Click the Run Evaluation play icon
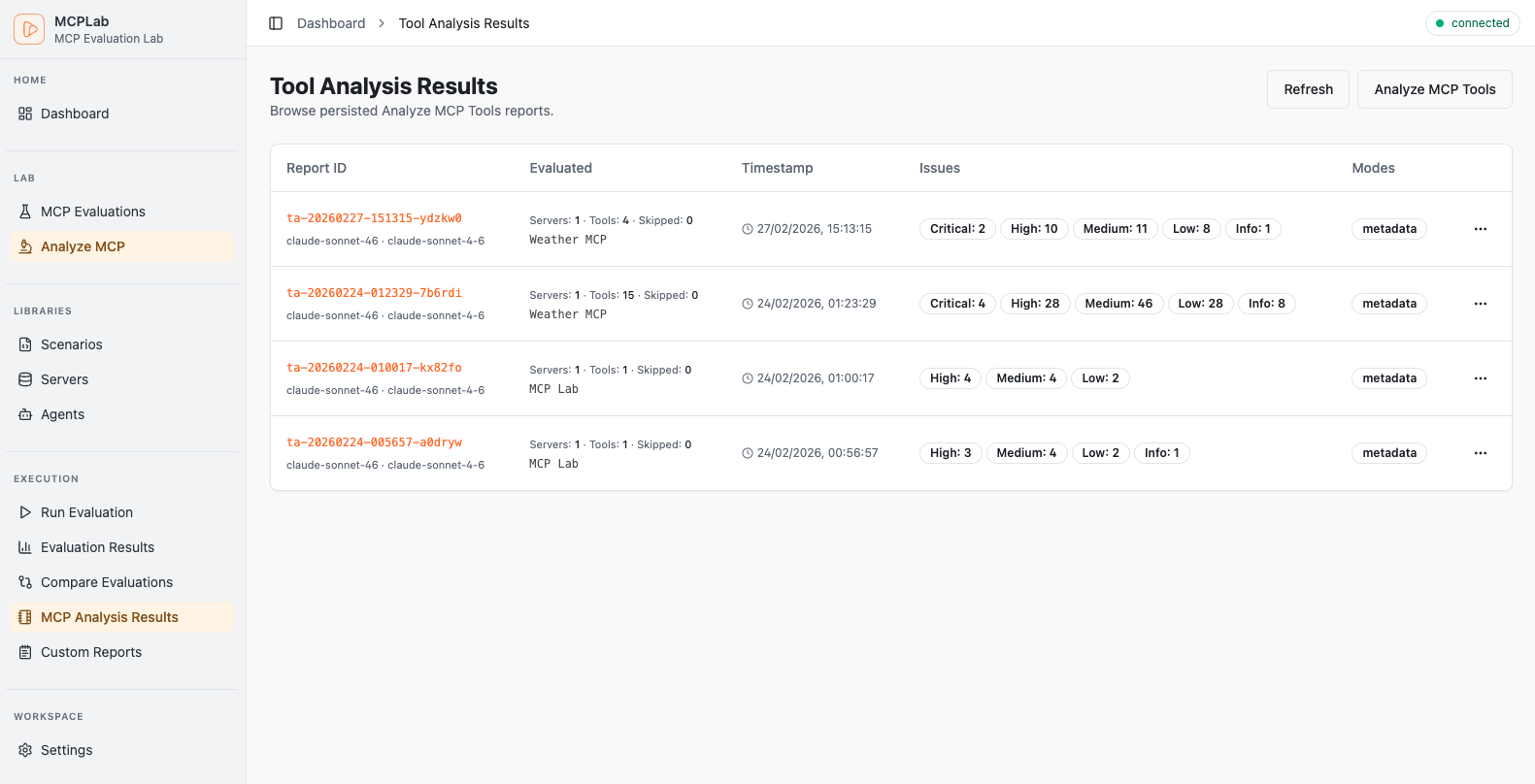The height and width of the screenshot is (784, 1535). click(x=25, y=512)
